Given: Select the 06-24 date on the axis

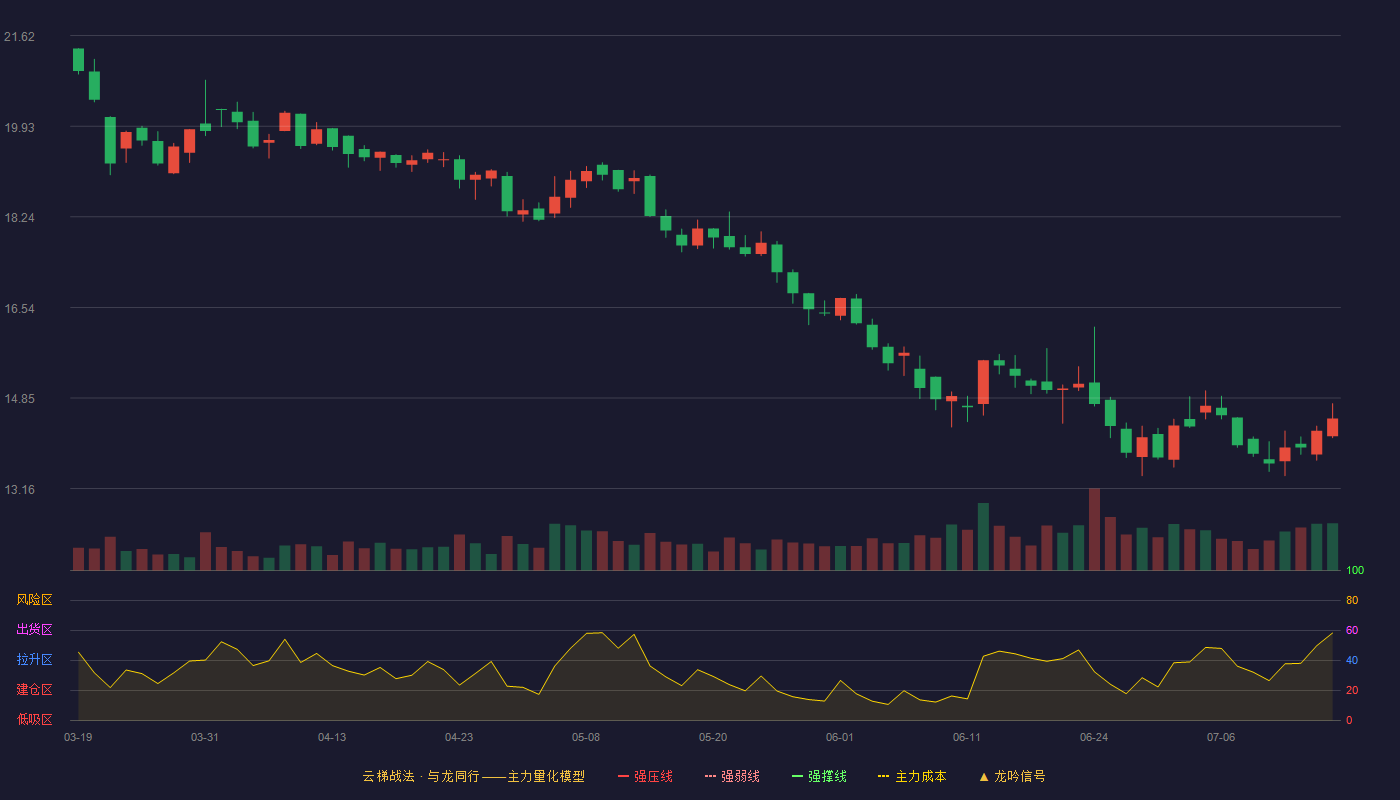Looking at the screenshot, I should coord(1094,737).
